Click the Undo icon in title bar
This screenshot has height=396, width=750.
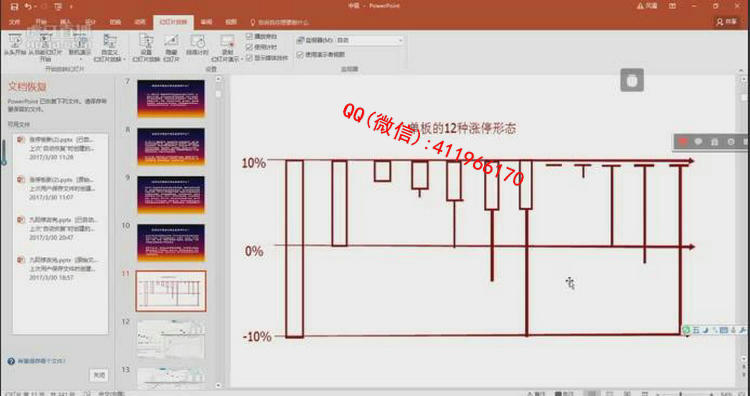point(28,6)
